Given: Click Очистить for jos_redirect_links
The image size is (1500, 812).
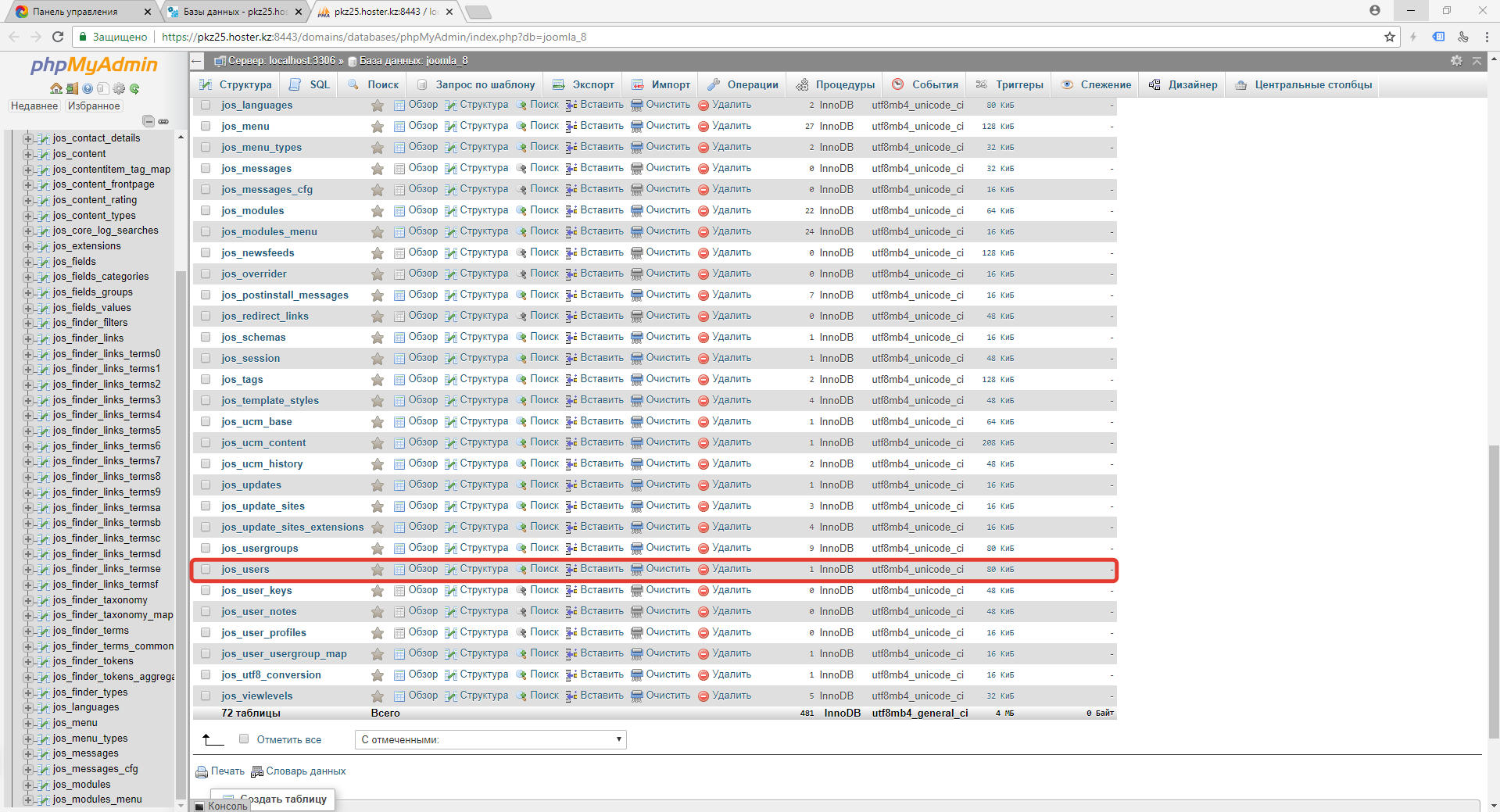Looking at the screenshot, I should [668, 316].
